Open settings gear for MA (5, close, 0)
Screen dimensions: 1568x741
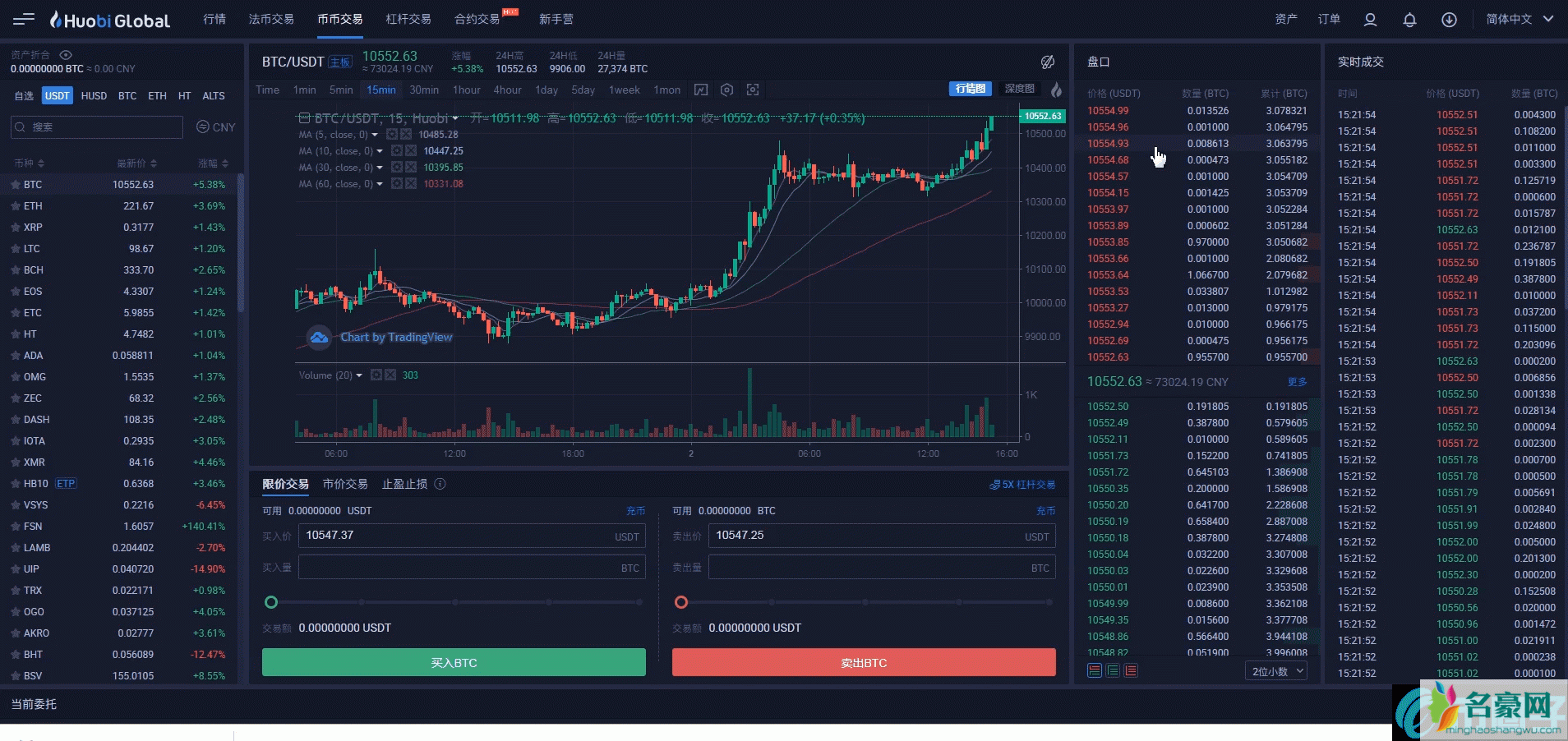392,135
